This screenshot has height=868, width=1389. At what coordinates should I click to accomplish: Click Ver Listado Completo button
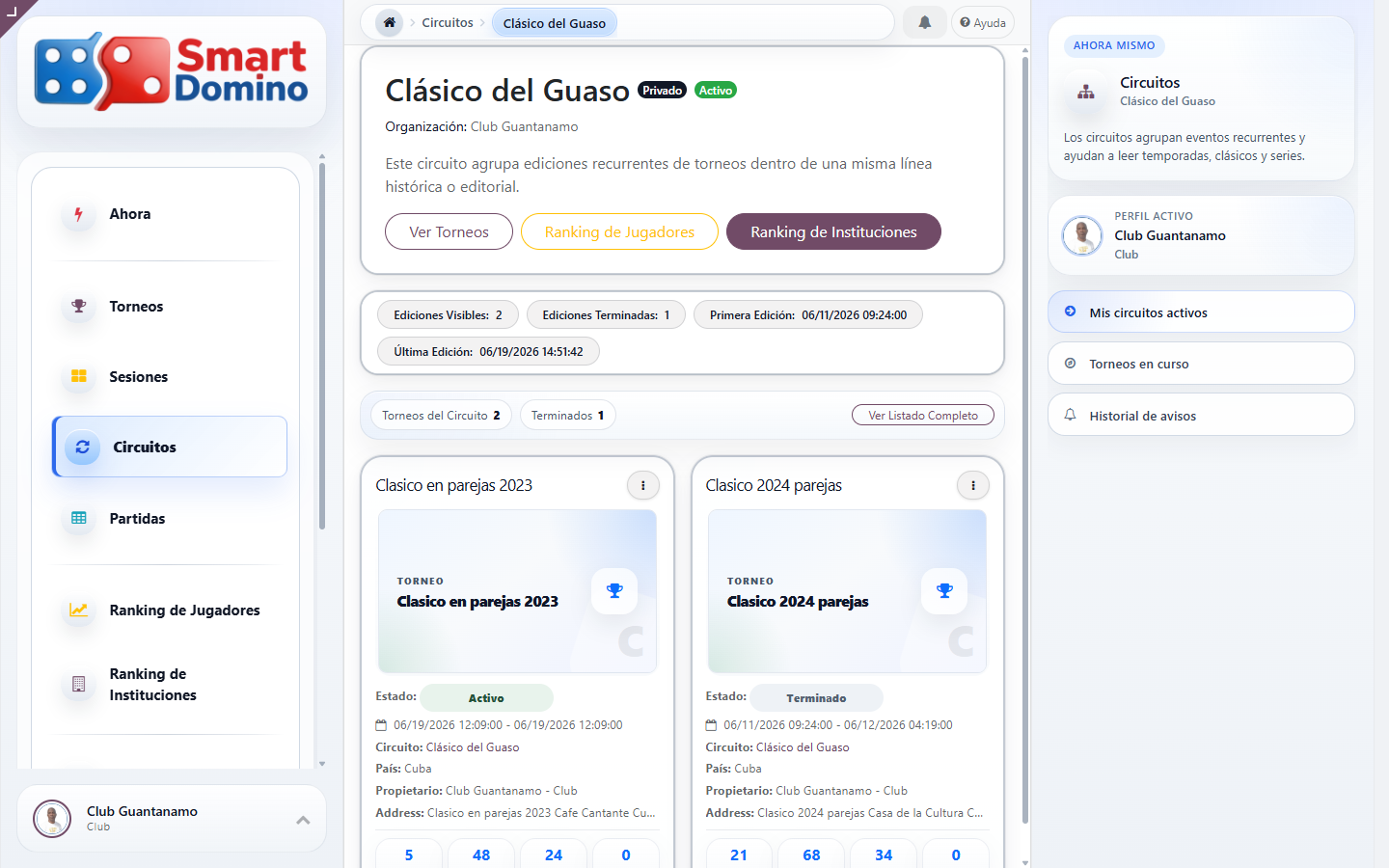(x=923, y=416)
